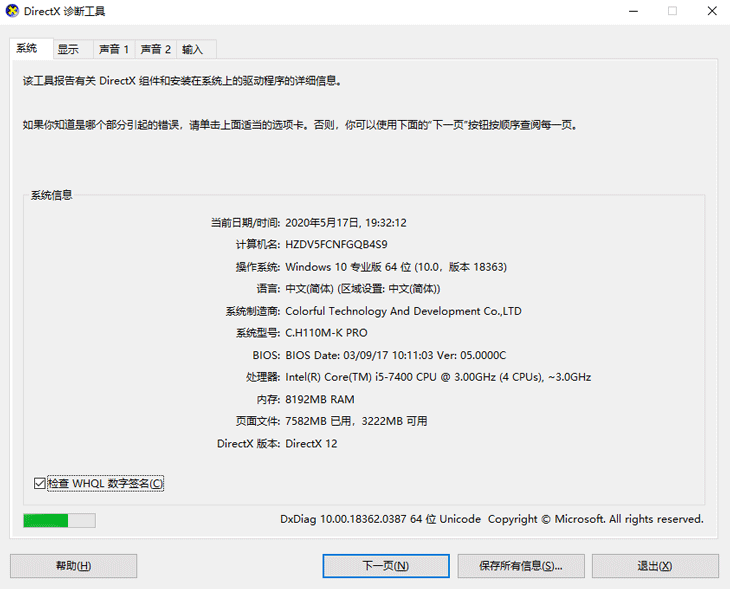The image size is (730, 589).
Task: Go to next page with 下一页(N)
Action: pos(386,566)
